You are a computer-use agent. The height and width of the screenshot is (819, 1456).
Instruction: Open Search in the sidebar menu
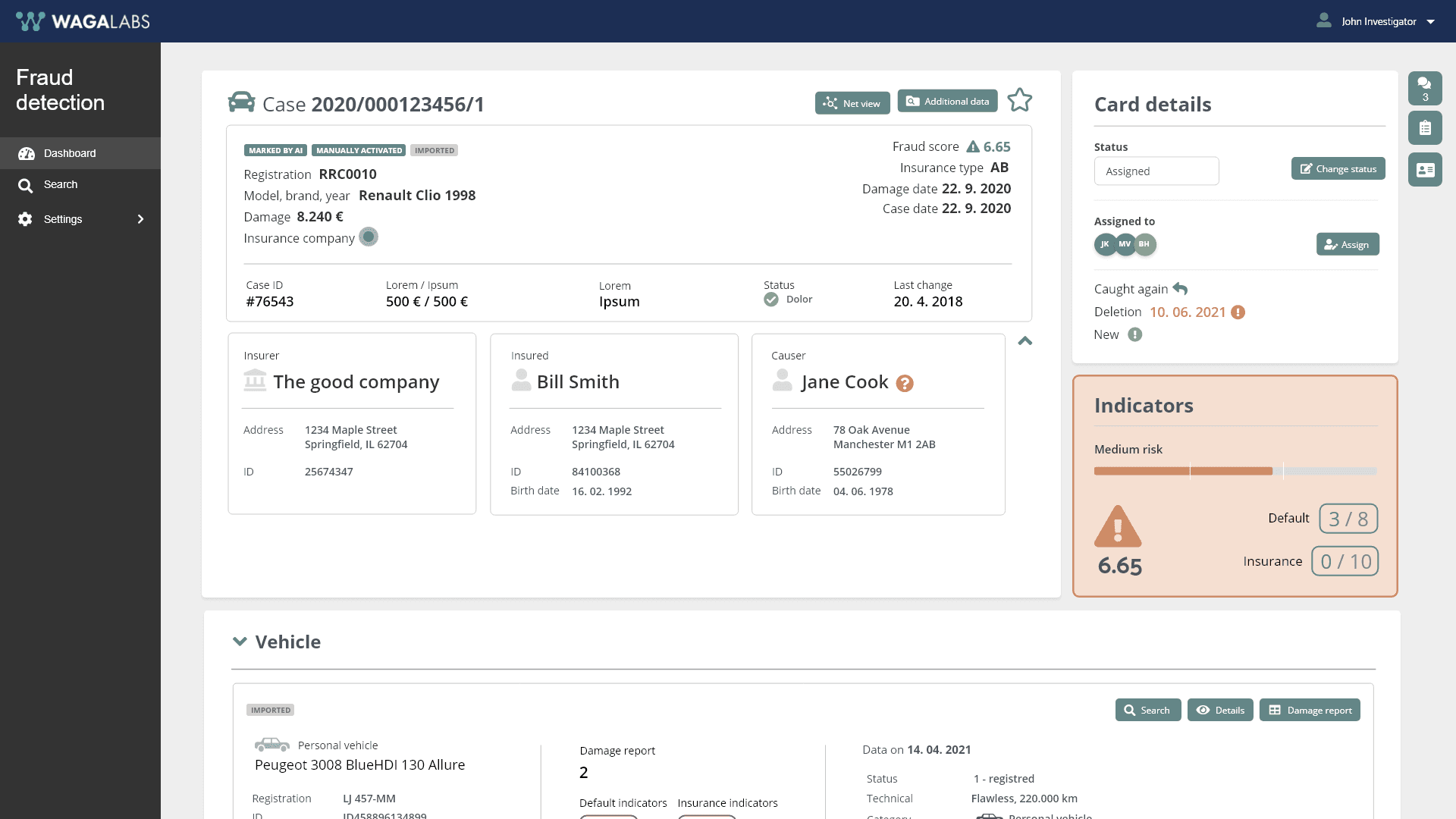coord(61,184)
